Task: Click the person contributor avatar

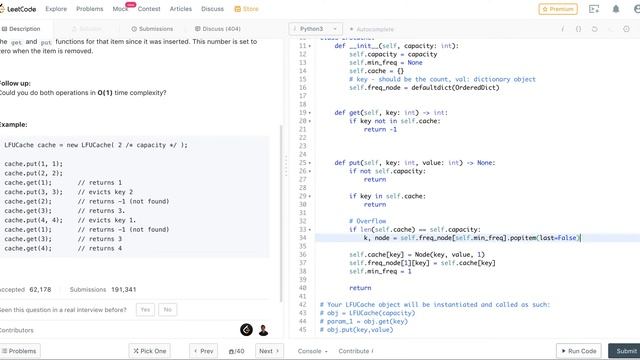Action: tap(263, 330)
